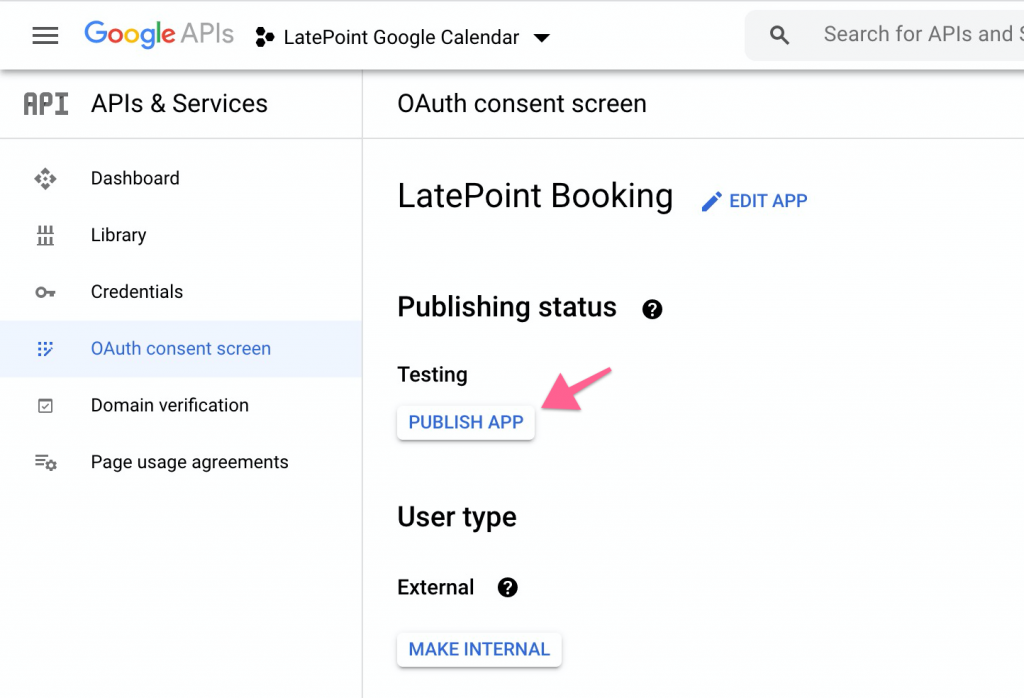Open EDIT APP link

(768, 201)
